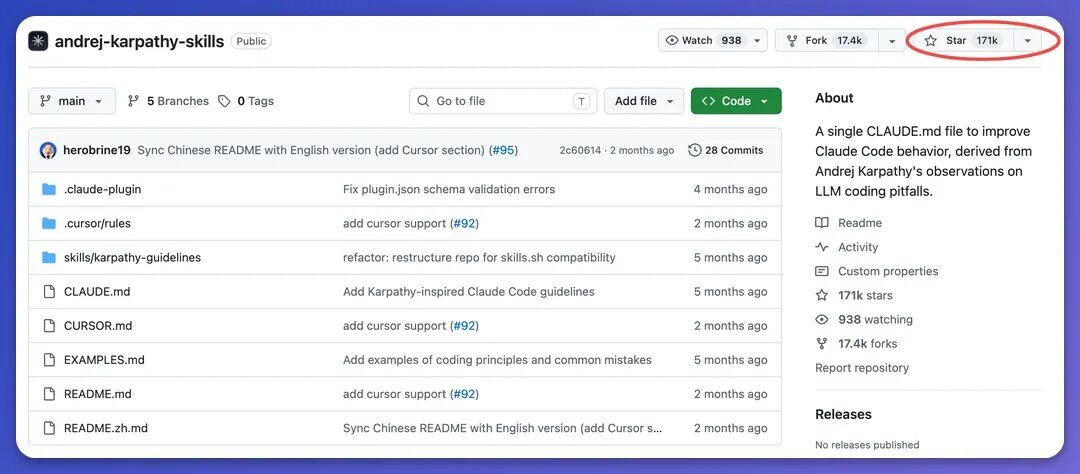
Task: Open the green Code dropdown button
Action: click(x=736, y=101)
